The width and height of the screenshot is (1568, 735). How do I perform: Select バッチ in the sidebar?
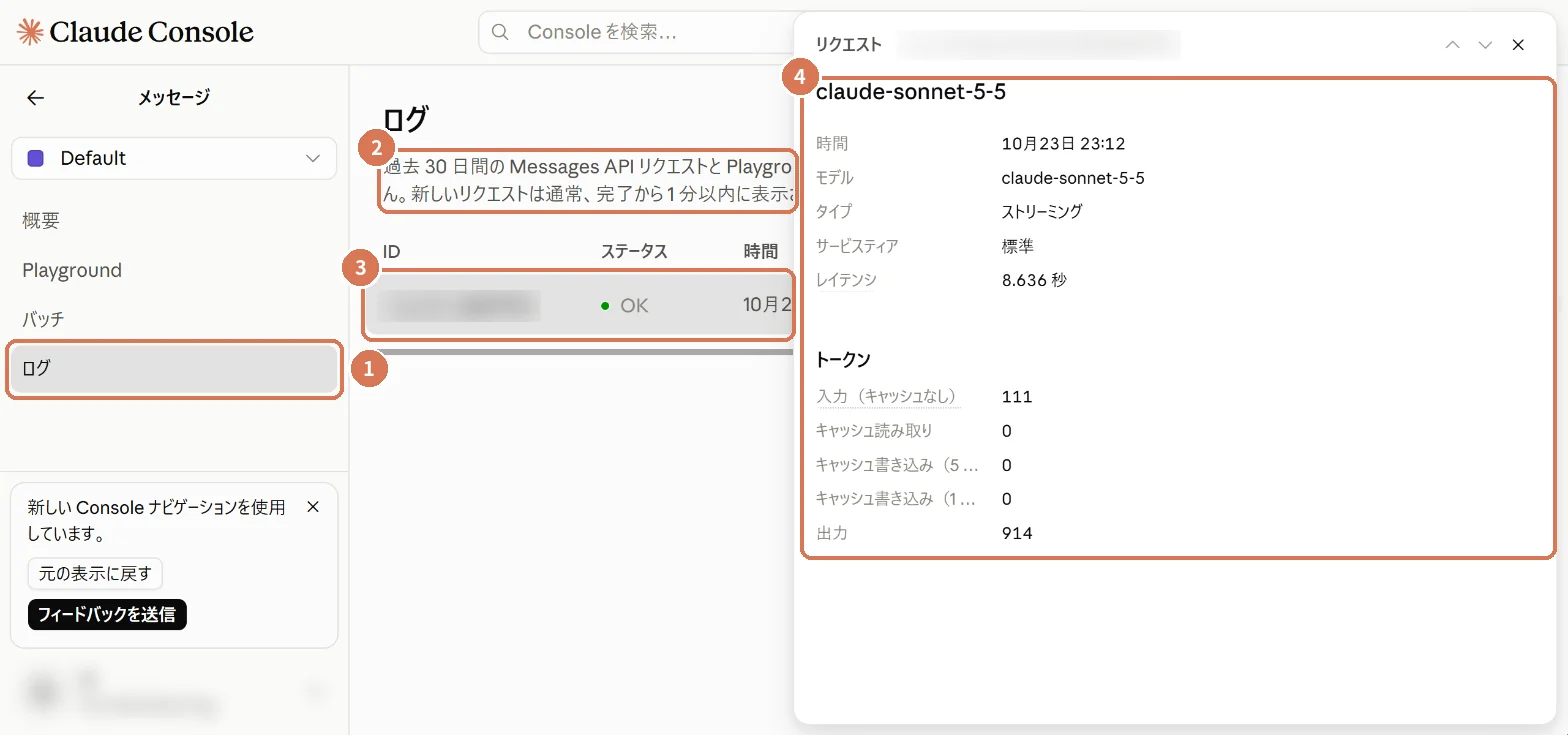43,319
